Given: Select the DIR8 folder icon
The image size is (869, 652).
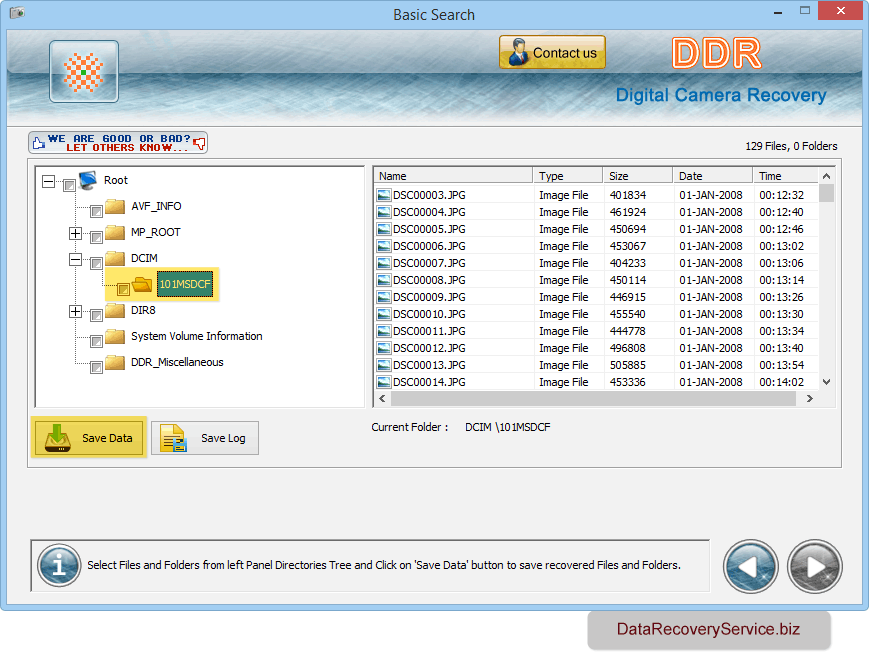Looking at the screenshot, I should coord(115,310).
